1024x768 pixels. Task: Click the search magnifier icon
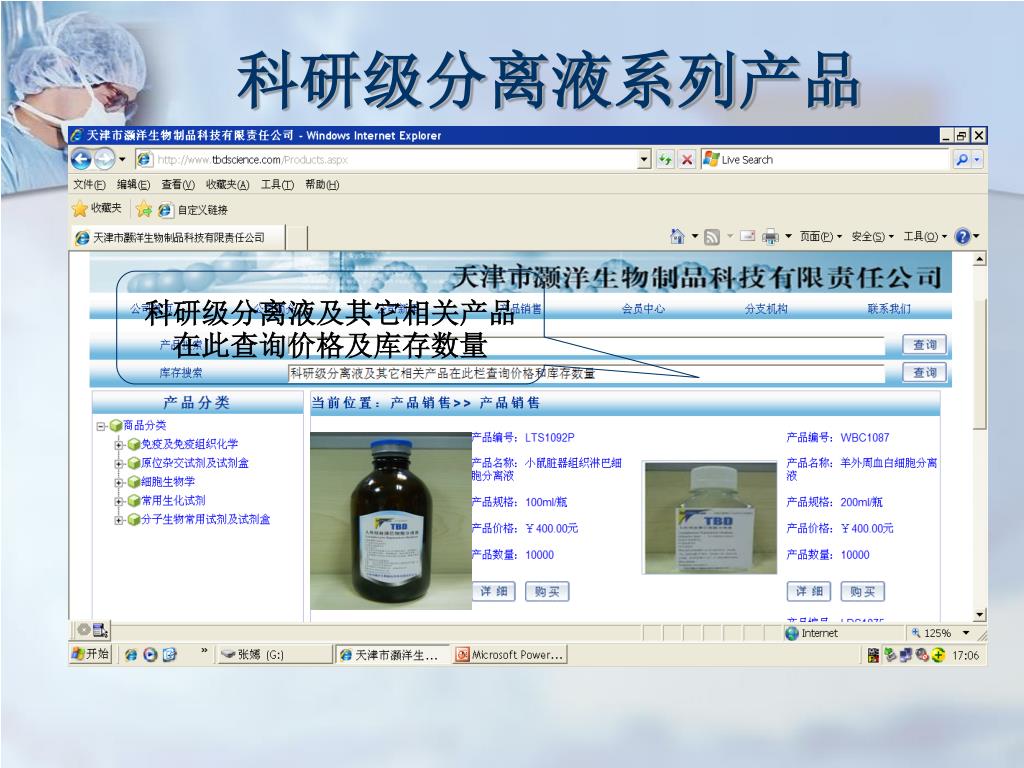click(x=961, y=159)
